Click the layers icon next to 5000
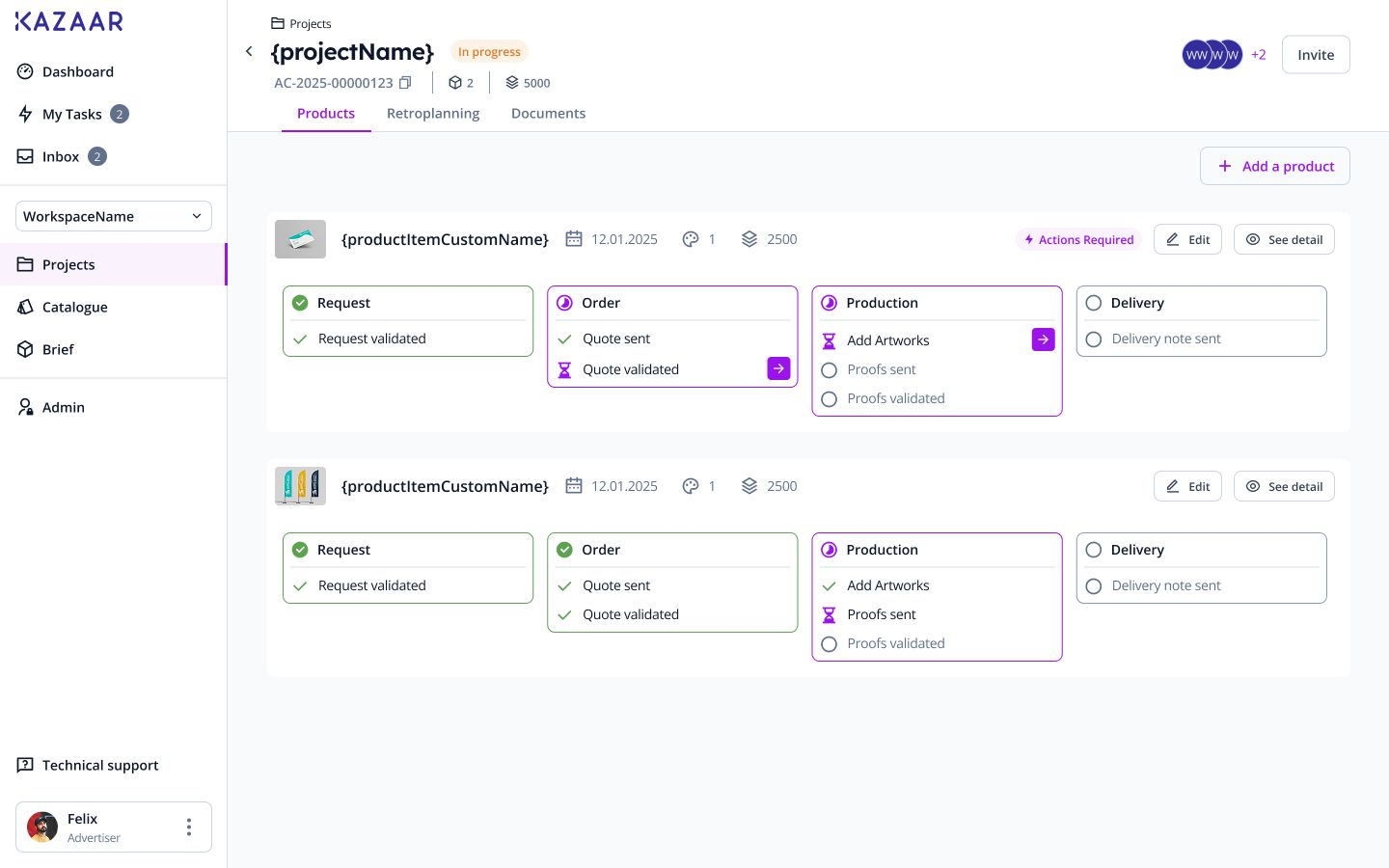This screenshot has width=1389, height=868. coord(512,83)
